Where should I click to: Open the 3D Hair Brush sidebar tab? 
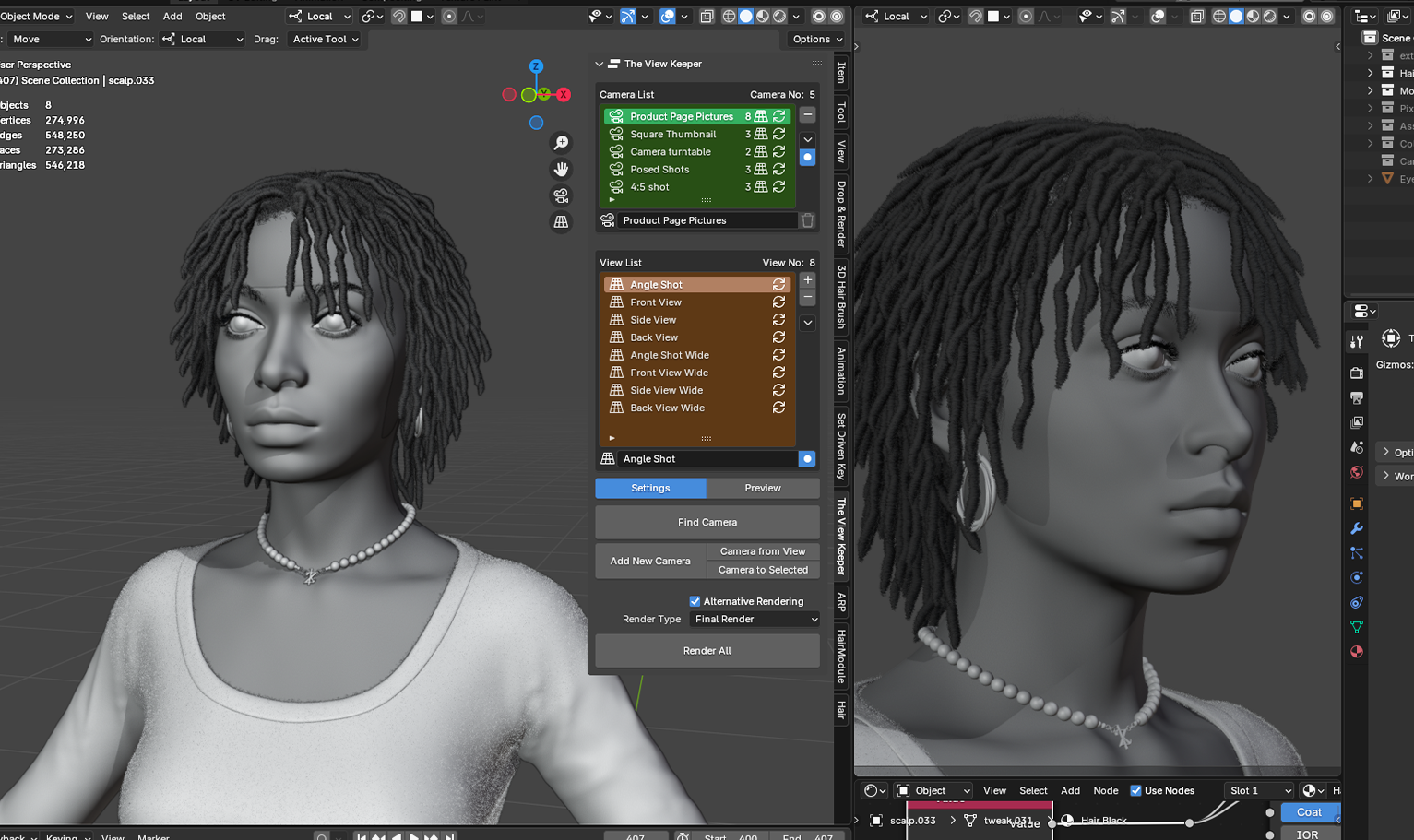(841, 297)
